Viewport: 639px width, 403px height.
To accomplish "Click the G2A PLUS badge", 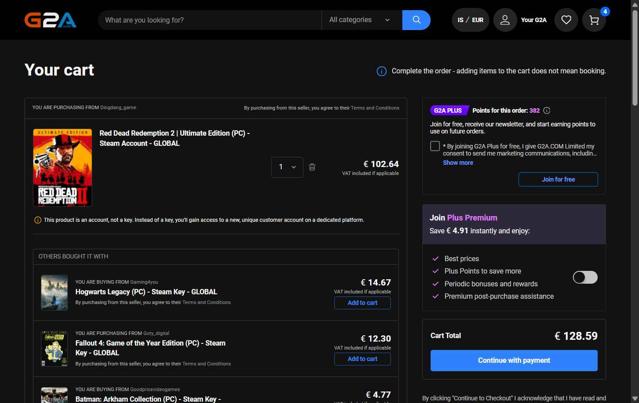I will pos(449,110).
